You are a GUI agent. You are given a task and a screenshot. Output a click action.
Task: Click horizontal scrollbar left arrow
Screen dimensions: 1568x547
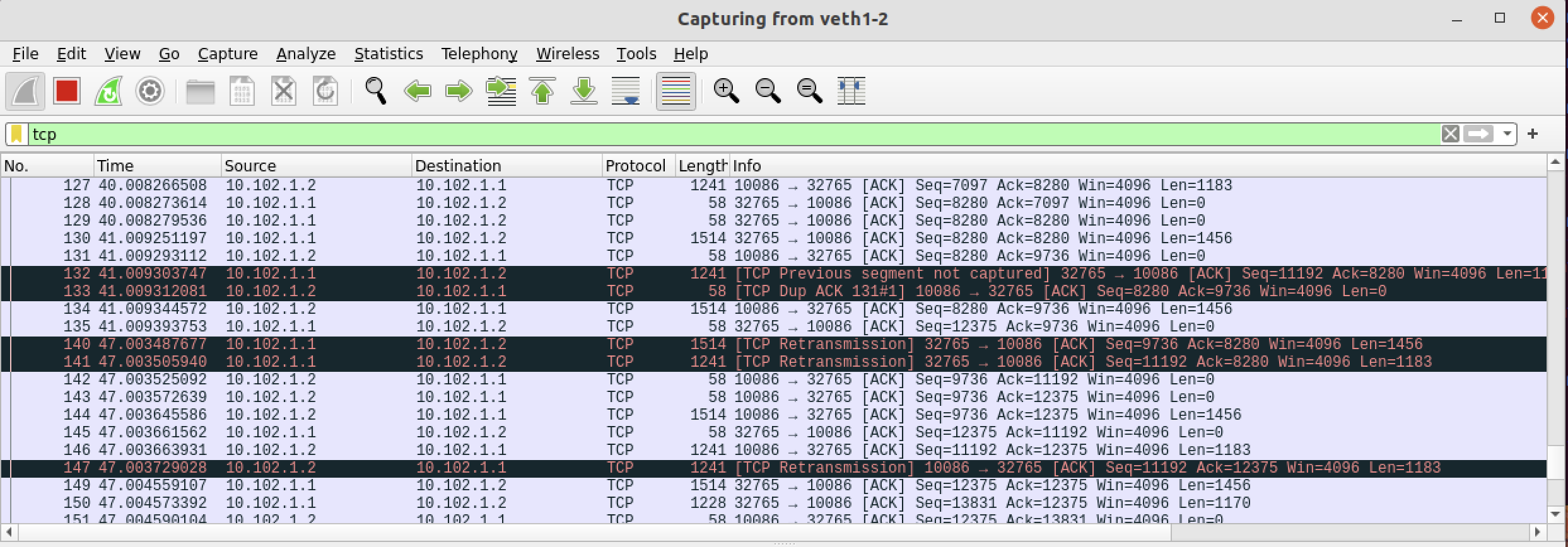point(9,532)
